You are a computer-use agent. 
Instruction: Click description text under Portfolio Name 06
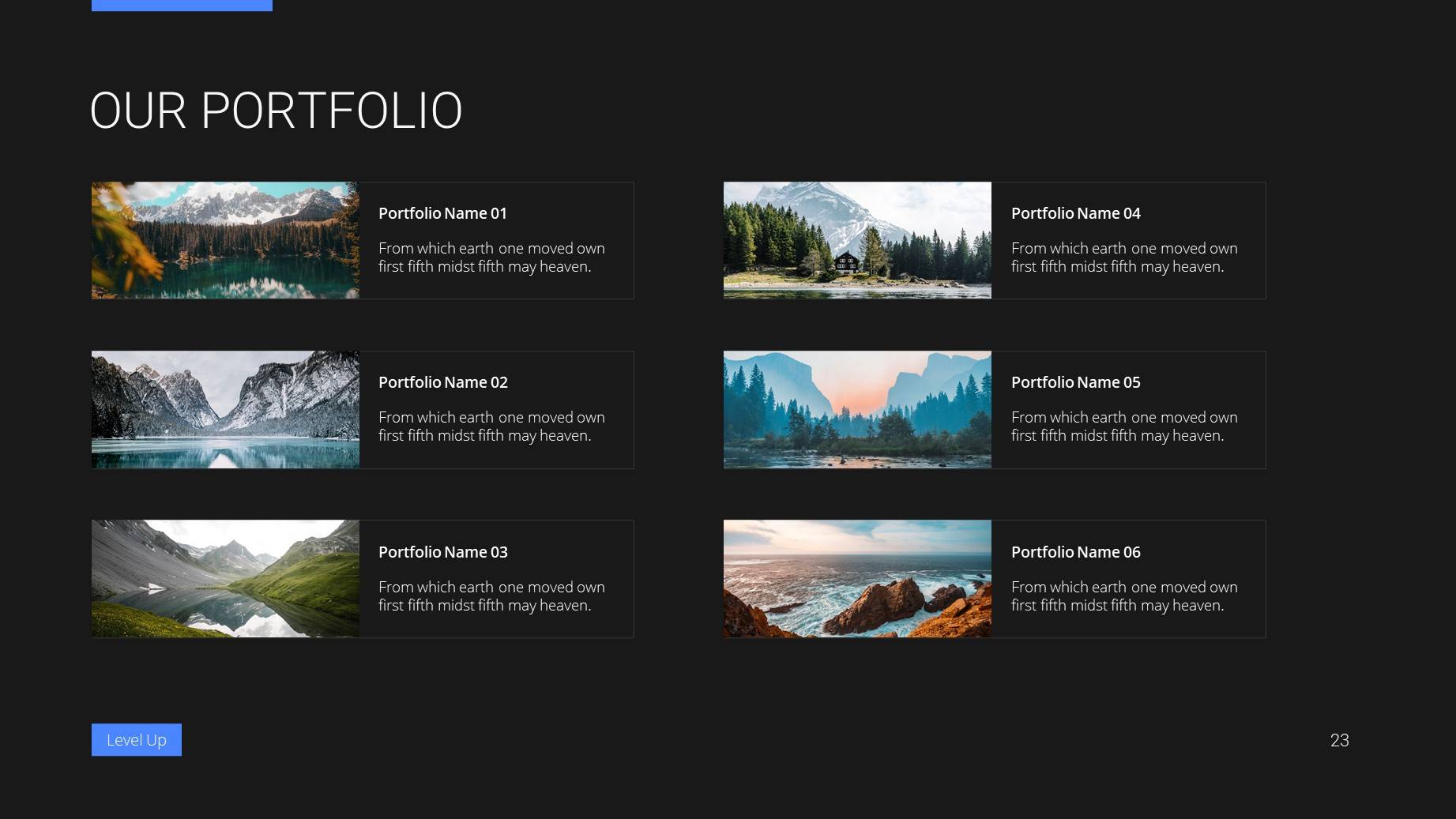click(1124, 596)
